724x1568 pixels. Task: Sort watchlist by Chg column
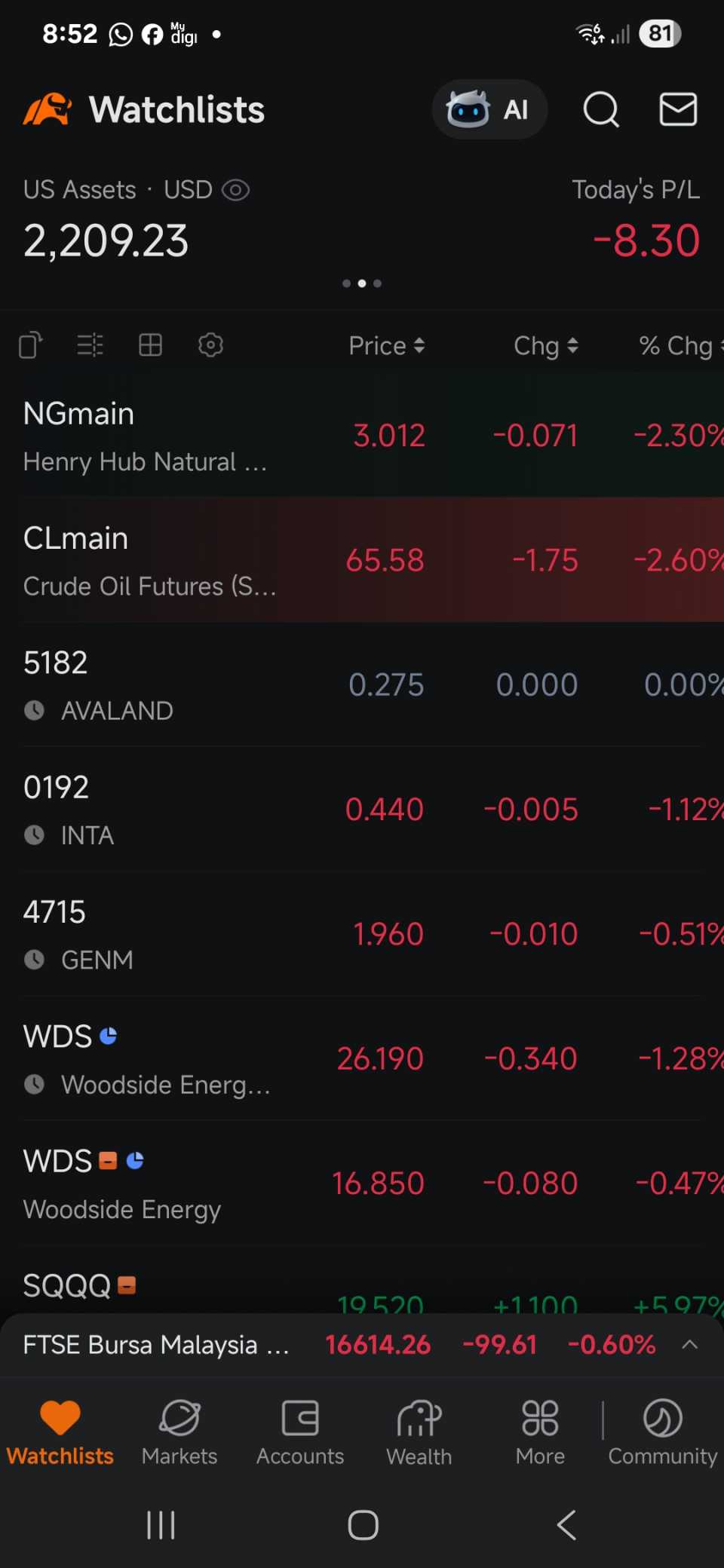tap(546, 346)
